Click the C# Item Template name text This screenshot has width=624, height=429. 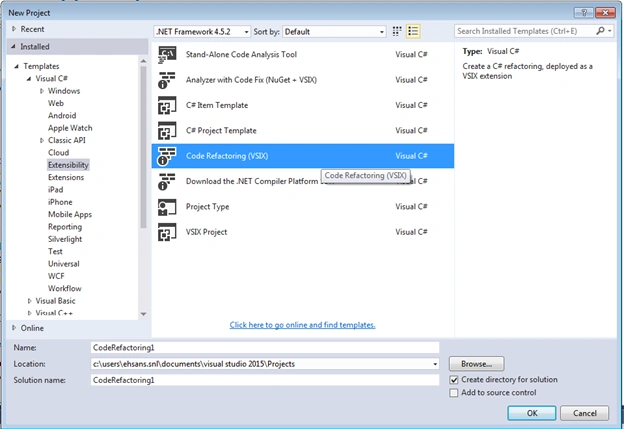click(x=217, y=105)
